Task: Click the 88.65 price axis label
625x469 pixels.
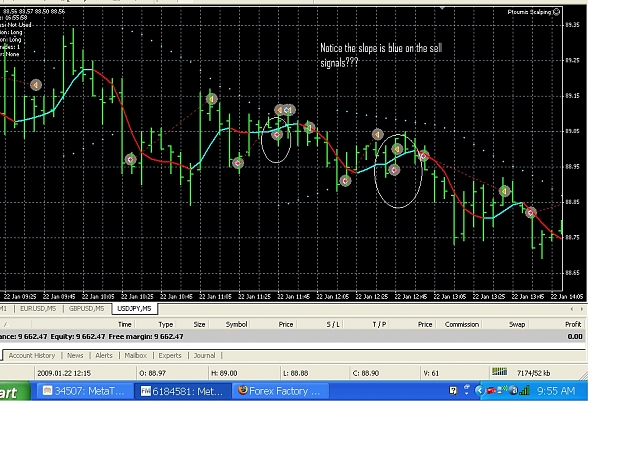Action: point(572,273)
